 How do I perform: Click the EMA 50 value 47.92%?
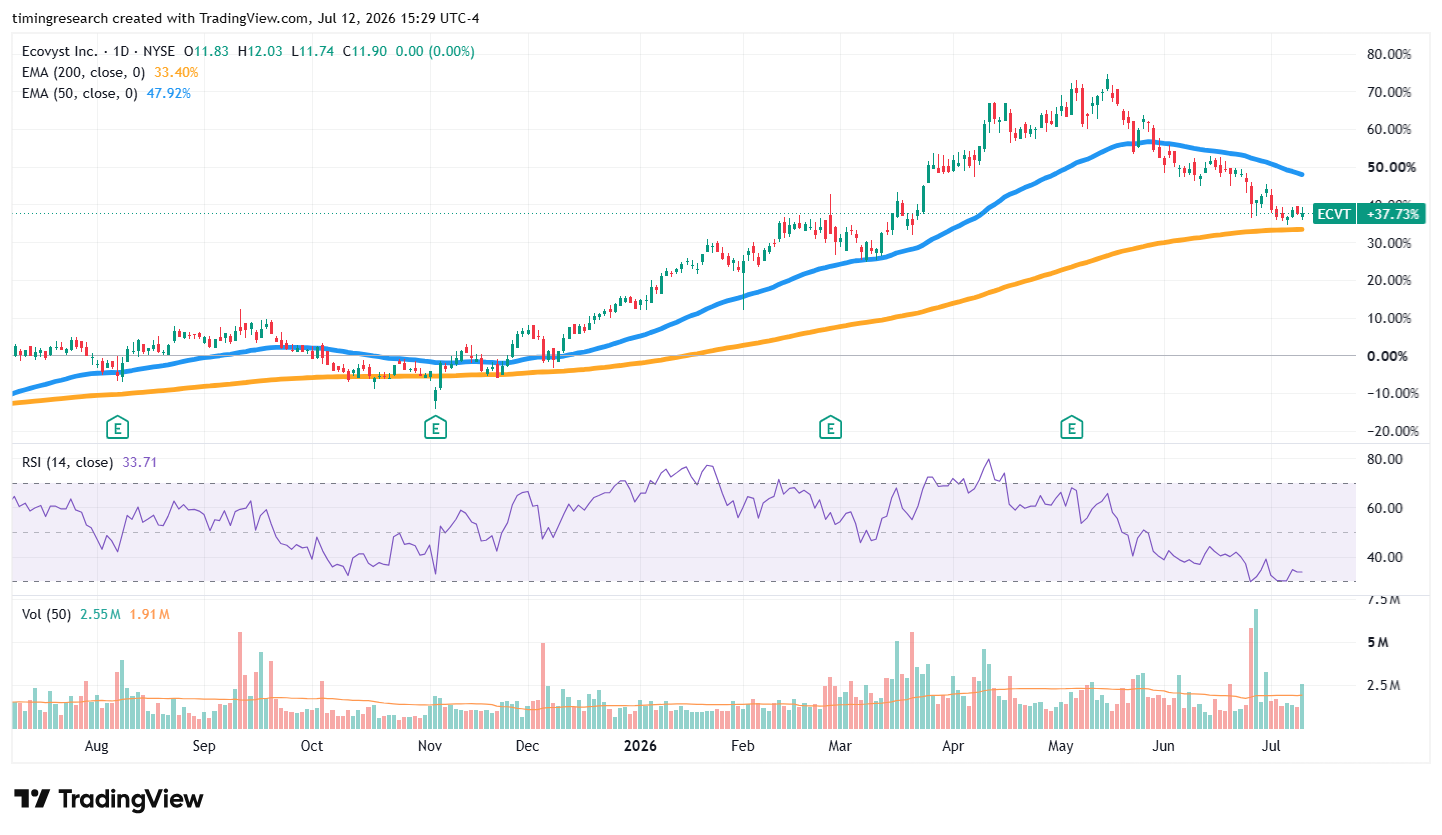point(168,93)
